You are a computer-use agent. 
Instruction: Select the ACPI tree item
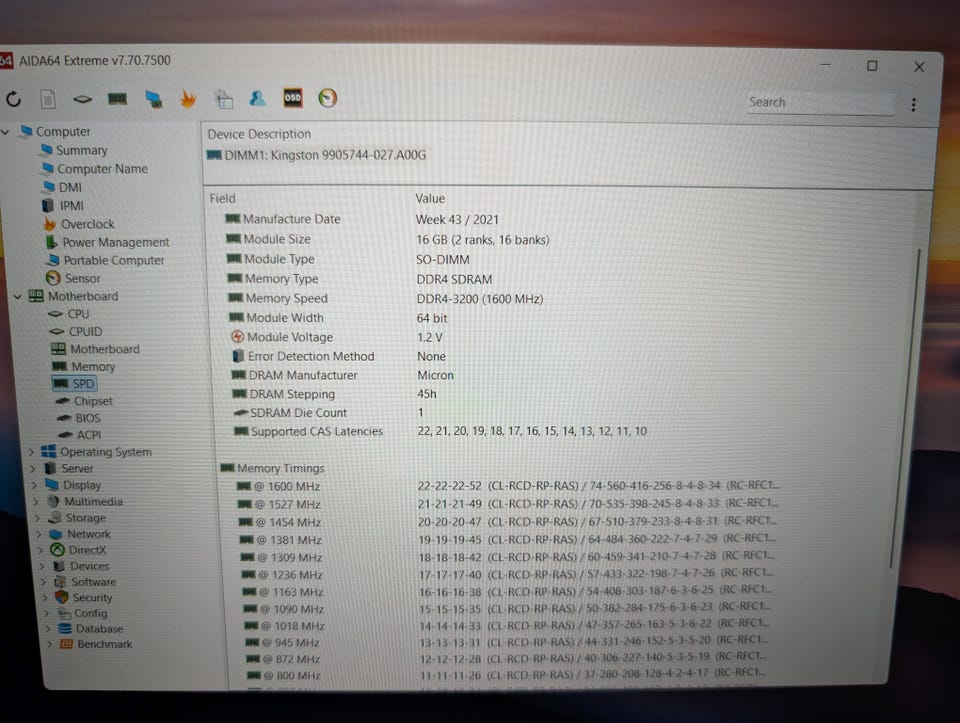click(80, 435)
